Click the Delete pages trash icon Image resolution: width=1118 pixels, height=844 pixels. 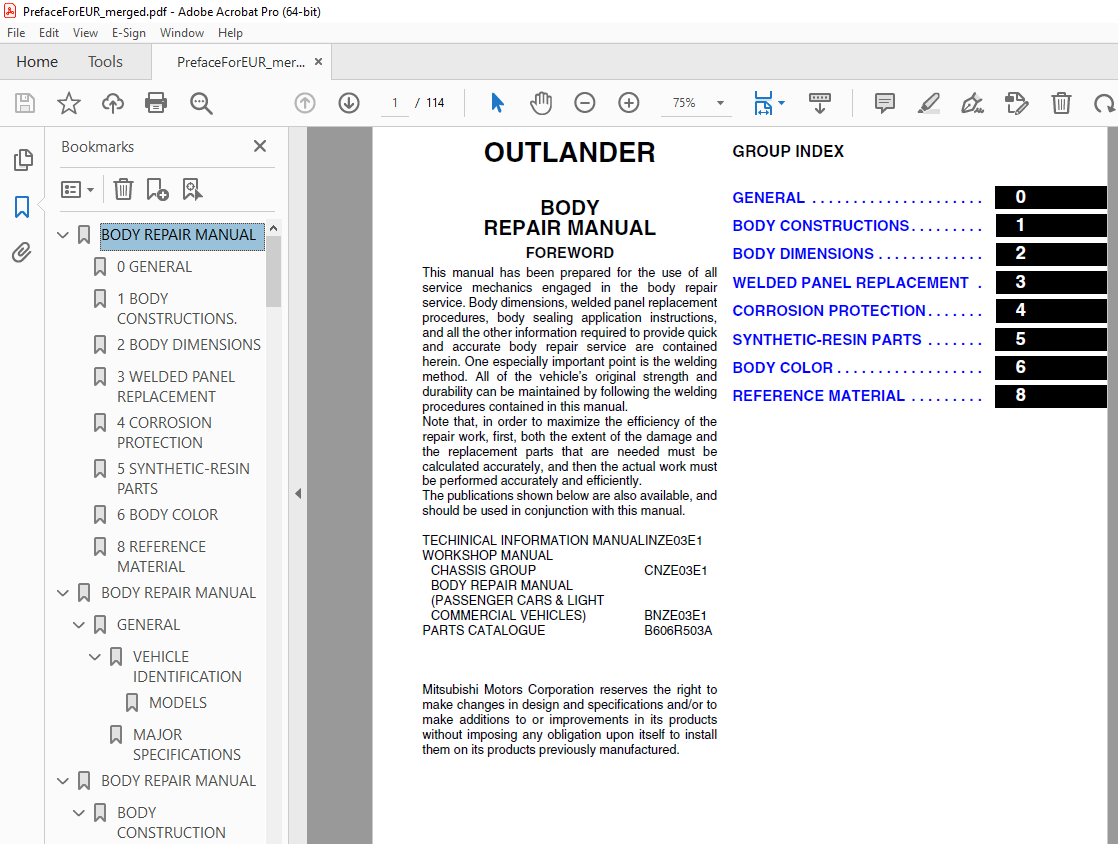(1060, 103)
